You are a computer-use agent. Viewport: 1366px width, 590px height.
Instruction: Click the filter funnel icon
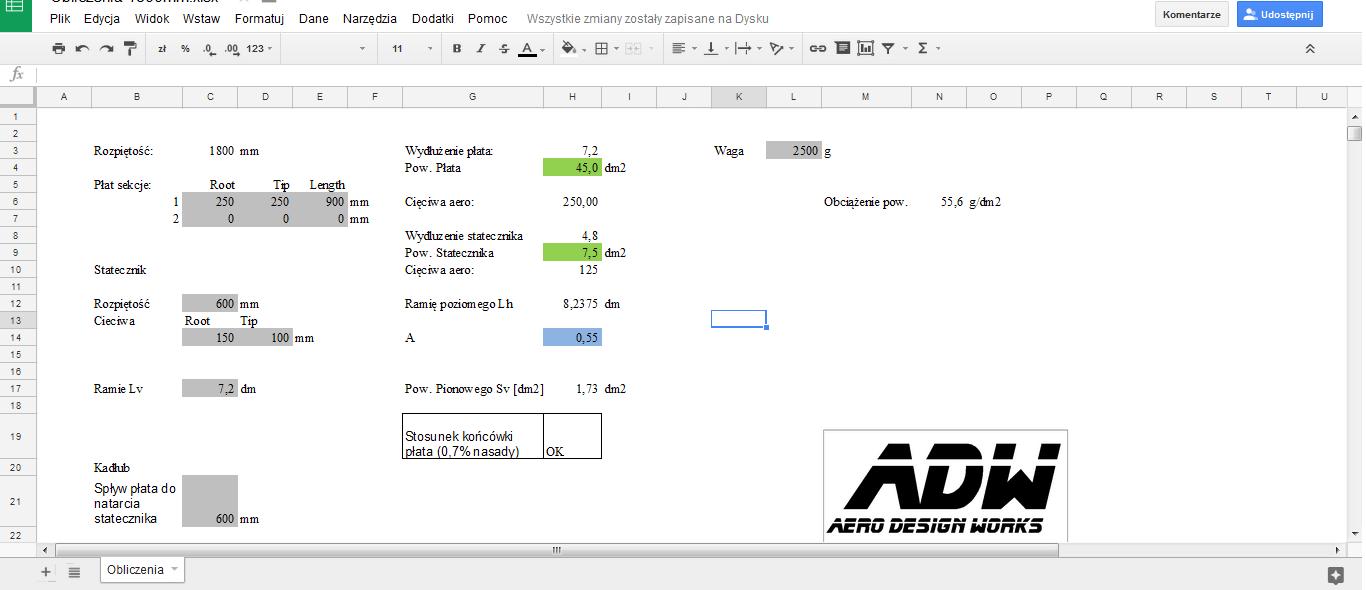888,48
